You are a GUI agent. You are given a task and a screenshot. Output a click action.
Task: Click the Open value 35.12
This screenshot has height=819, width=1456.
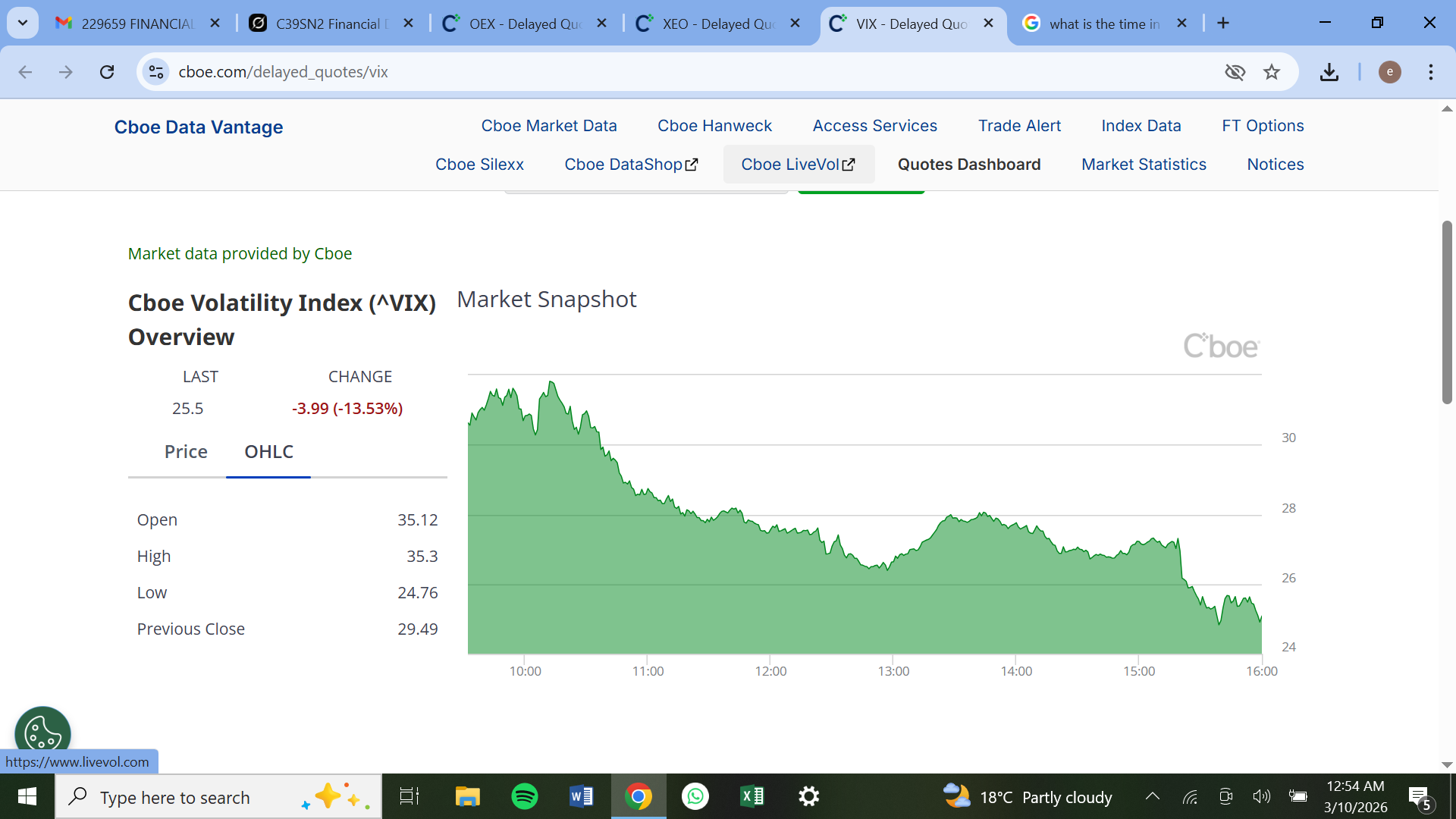[x=418, y=520]
